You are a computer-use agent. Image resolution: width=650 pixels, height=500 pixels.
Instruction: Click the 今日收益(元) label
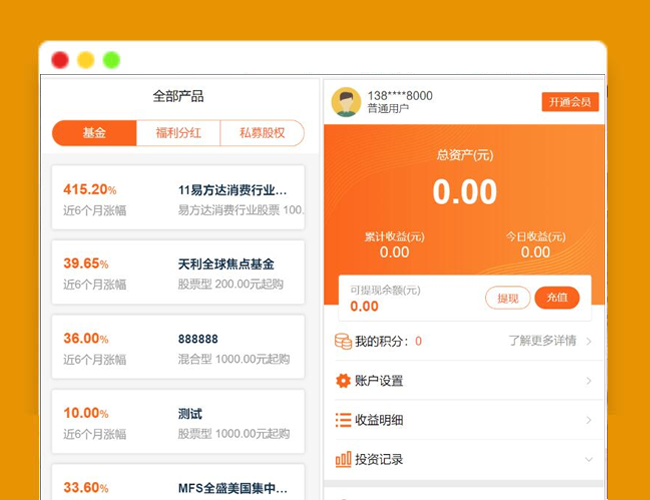click(x=536, y=237)
